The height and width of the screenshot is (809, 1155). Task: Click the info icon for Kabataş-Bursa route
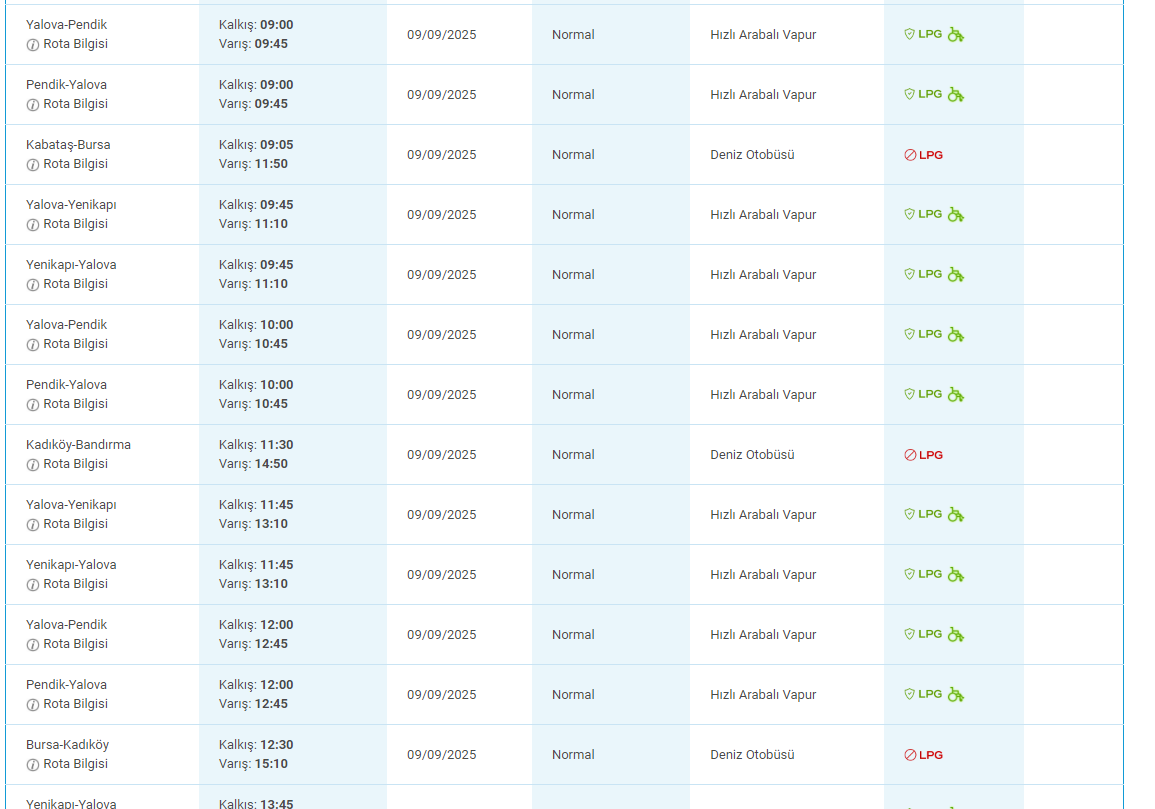(x=33, y=164)
